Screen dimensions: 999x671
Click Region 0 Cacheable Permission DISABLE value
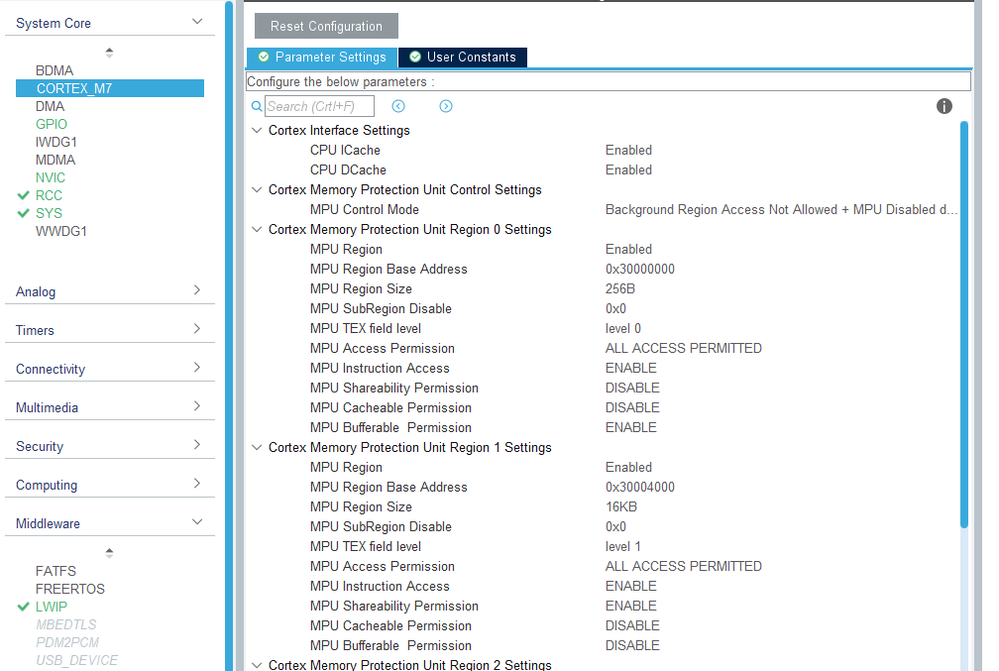tap(632, 408)
